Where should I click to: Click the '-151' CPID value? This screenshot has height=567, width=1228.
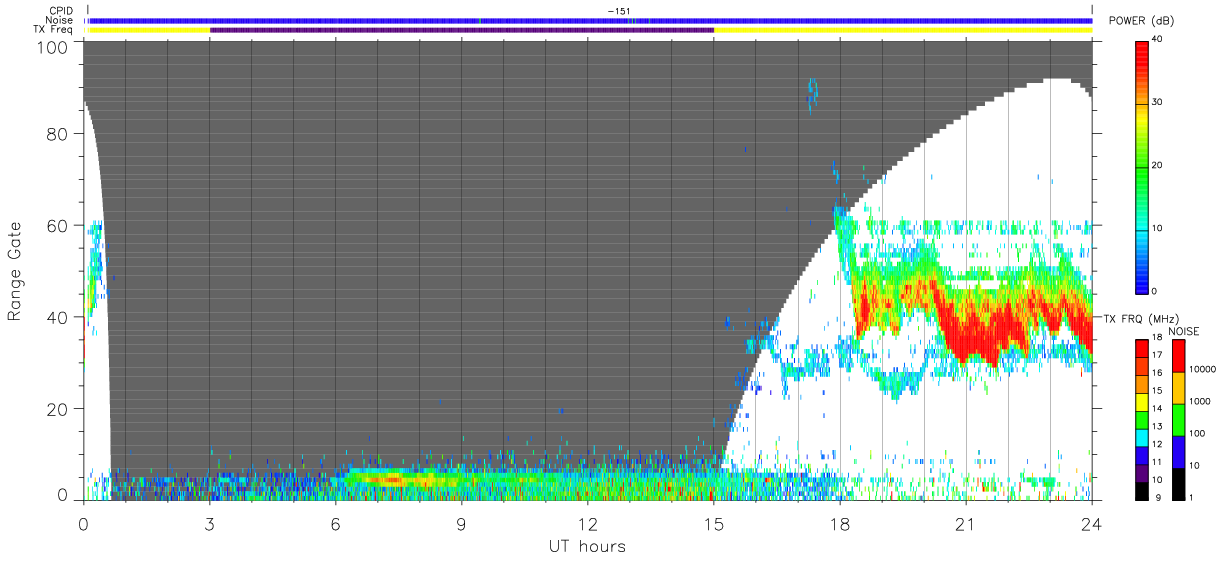point(619,11)
